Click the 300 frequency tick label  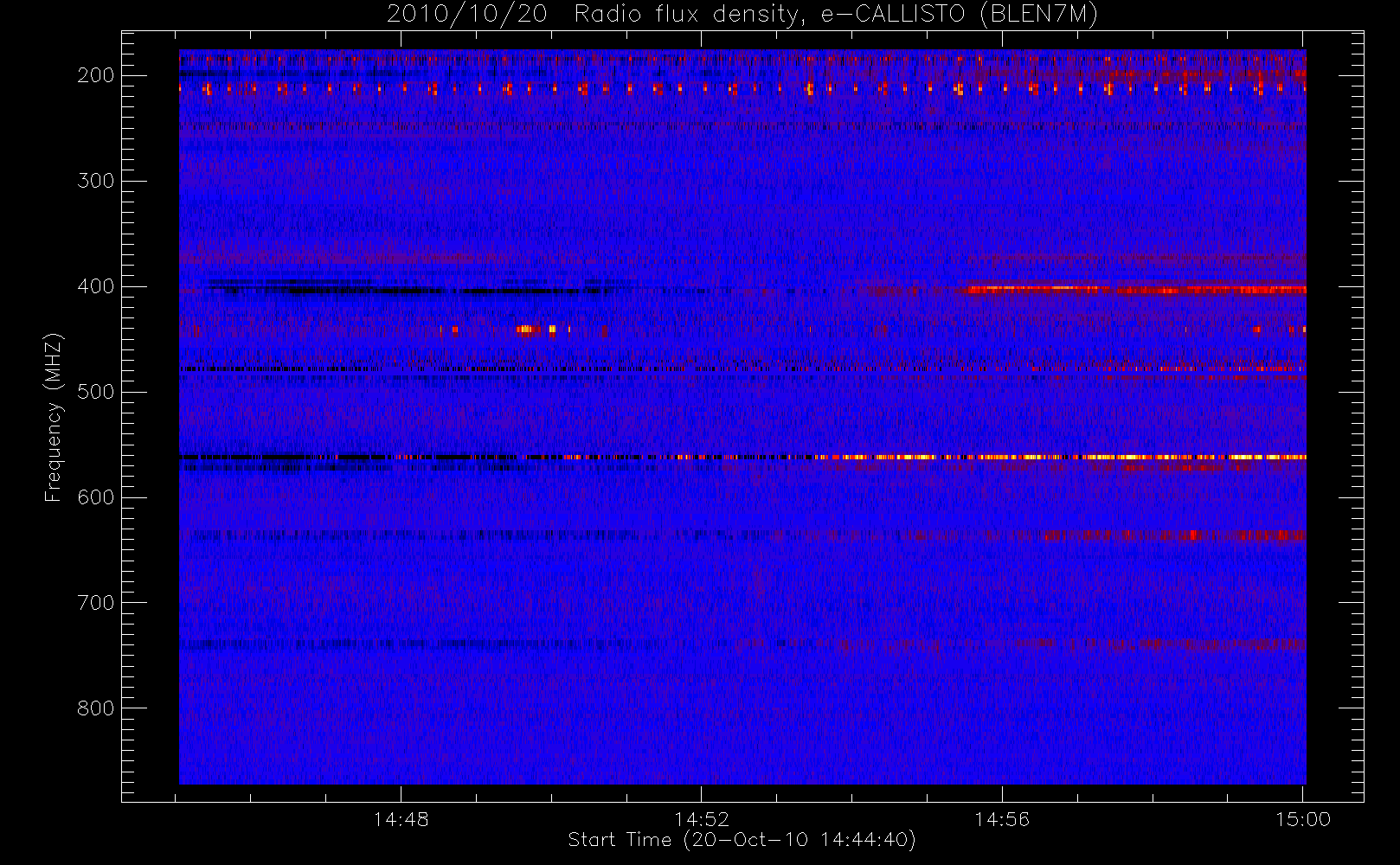coord(95,181)
